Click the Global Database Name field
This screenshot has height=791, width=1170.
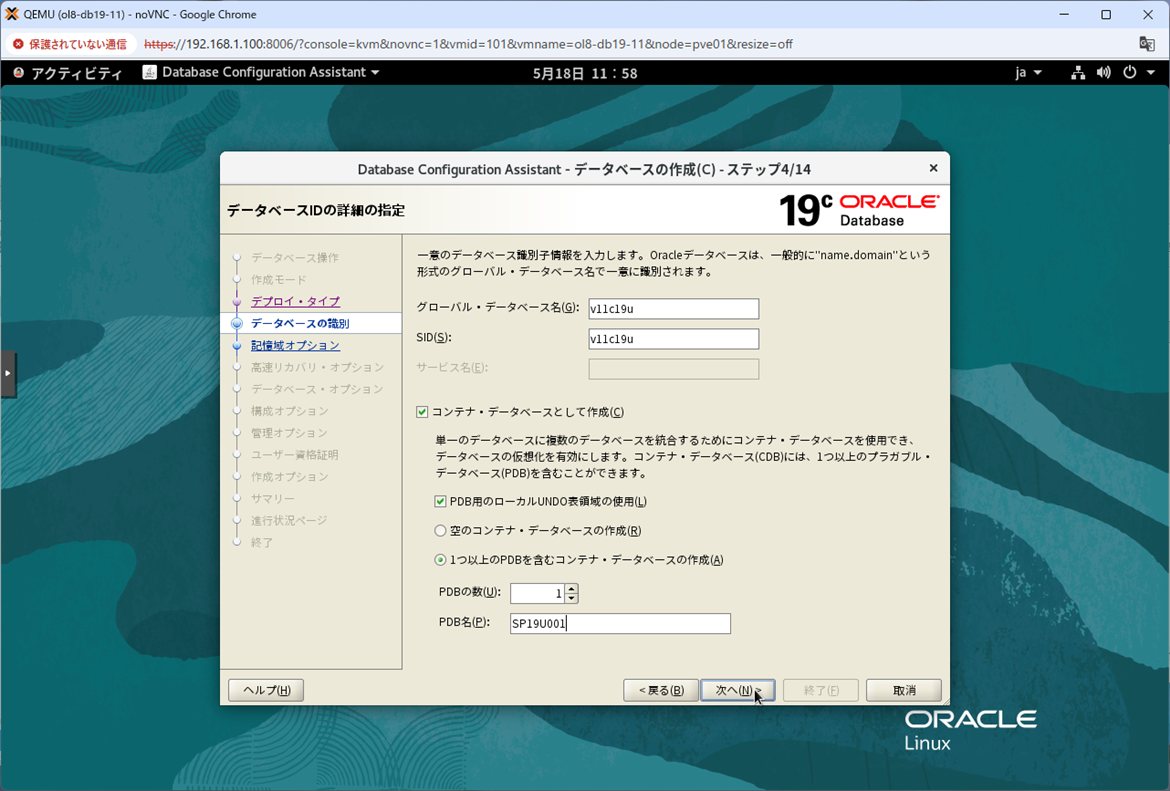(673, 309)
